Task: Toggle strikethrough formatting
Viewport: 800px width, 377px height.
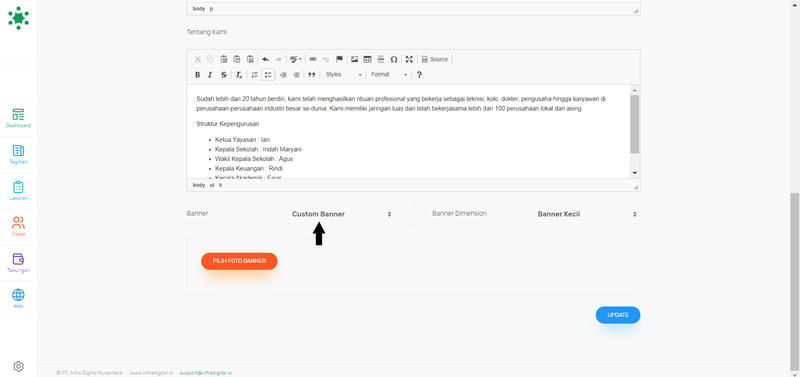Action: [x=223, y=74]
